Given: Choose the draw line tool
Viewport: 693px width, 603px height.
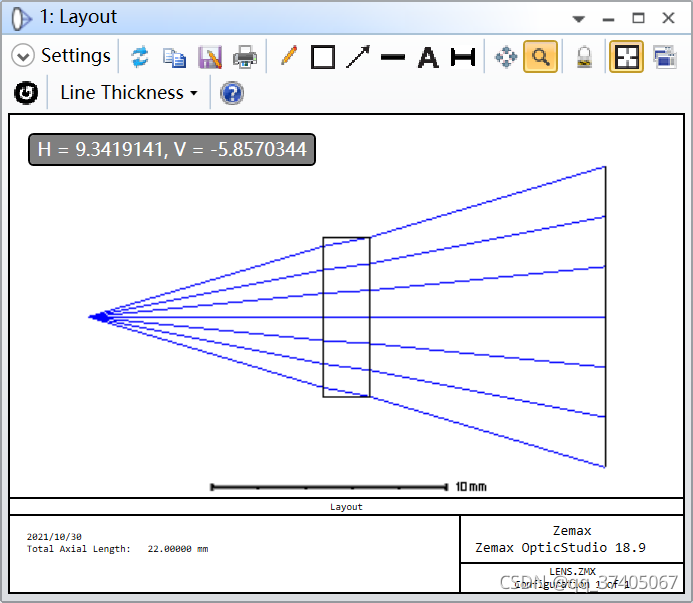Looking at the screenshot, I should [393, 57].
